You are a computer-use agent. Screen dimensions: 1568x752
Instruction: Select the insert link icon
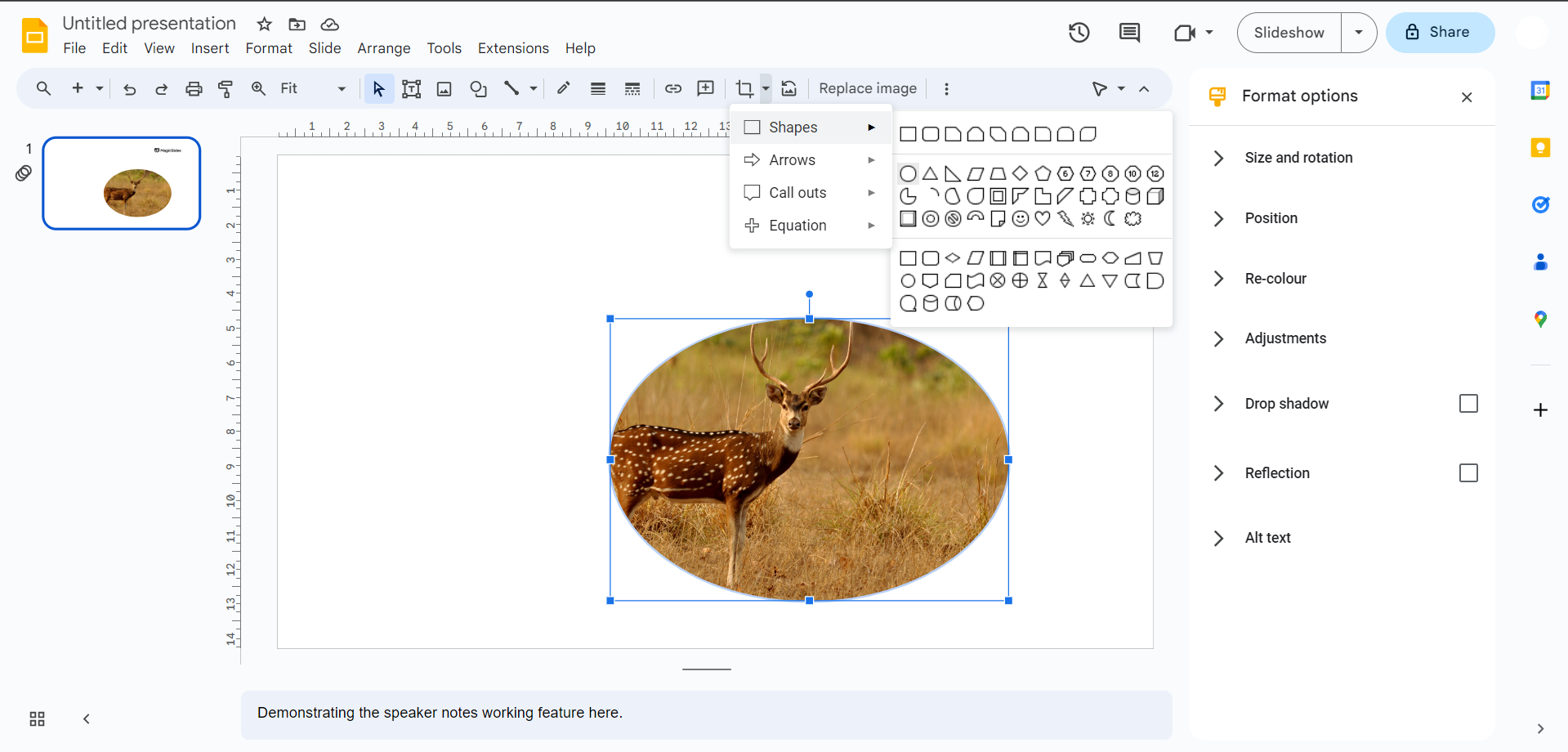pos(672,89)
